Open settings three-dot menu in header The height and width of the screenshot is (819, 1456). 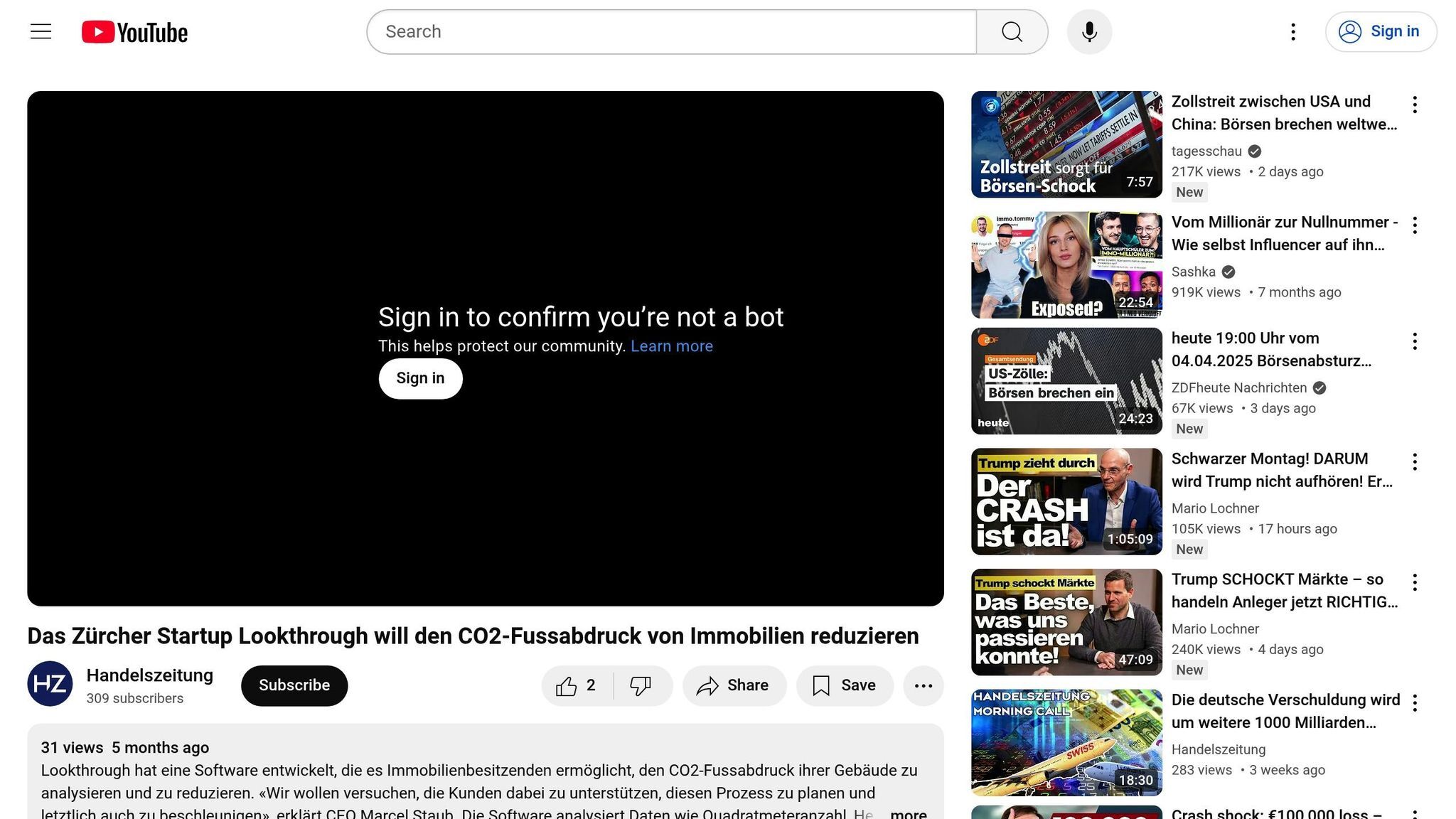coord(1293,32)
